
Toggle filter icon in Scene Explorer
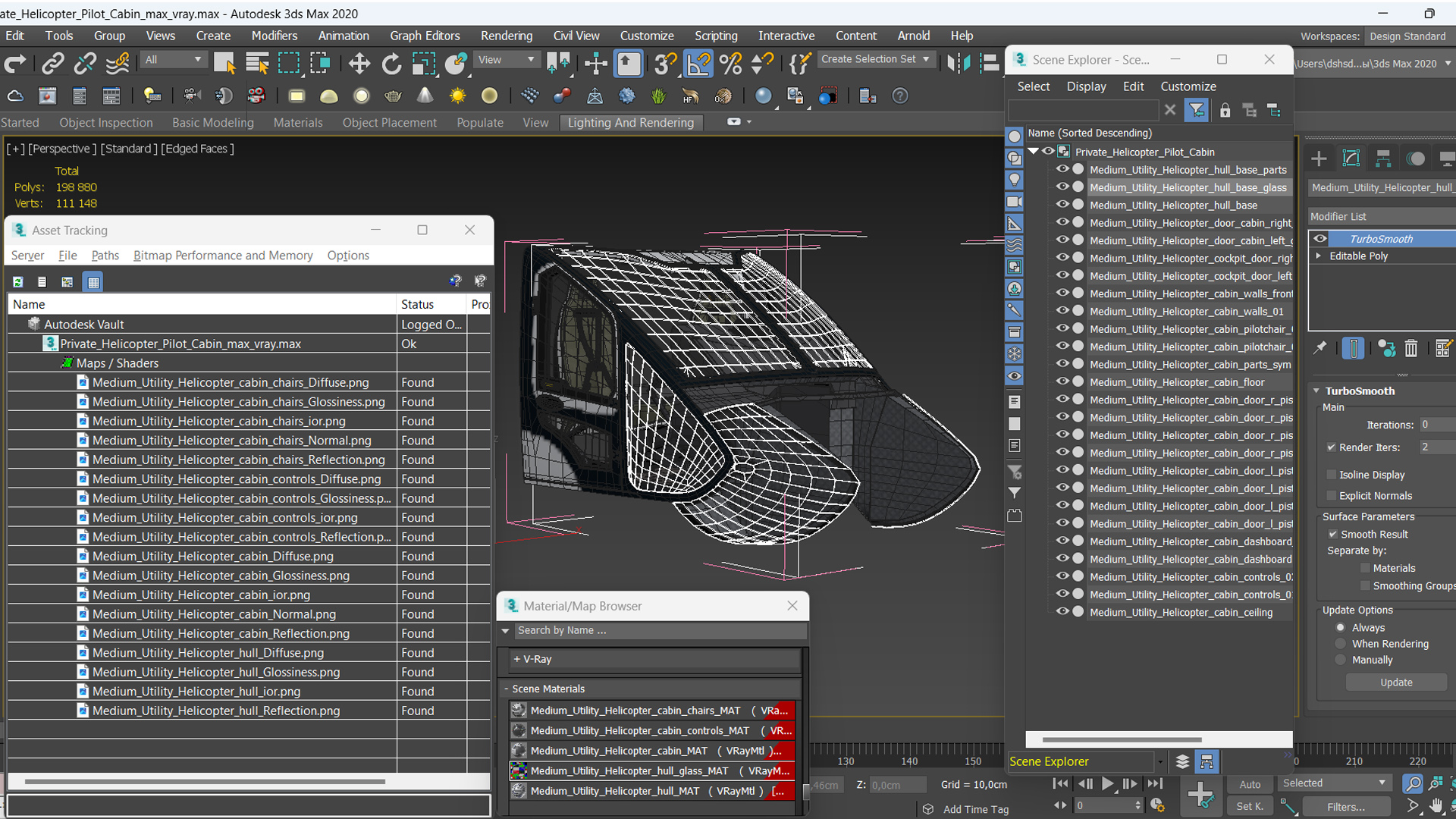pos(1196,110)
